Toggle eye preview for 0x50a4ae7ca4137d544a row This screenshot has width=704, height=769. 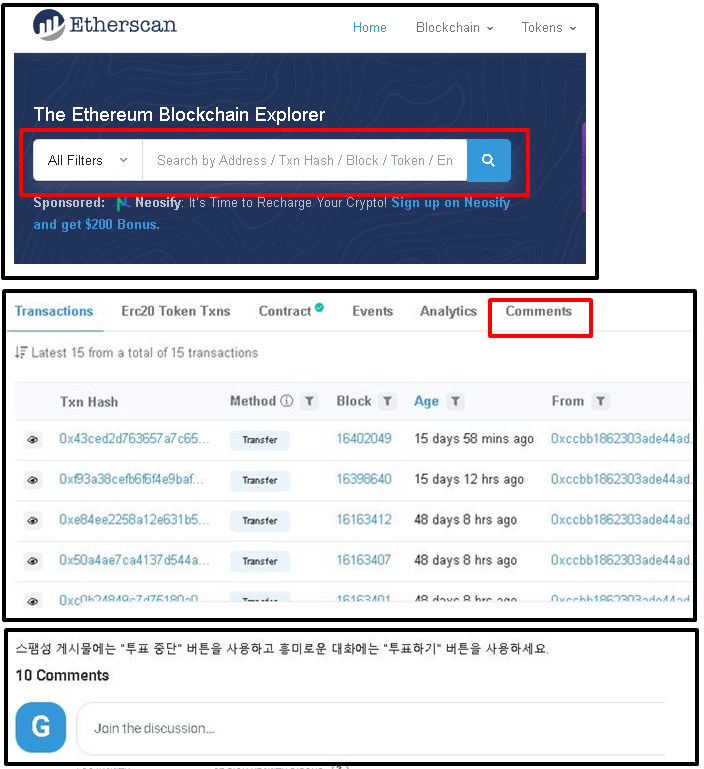pos(33,561)
